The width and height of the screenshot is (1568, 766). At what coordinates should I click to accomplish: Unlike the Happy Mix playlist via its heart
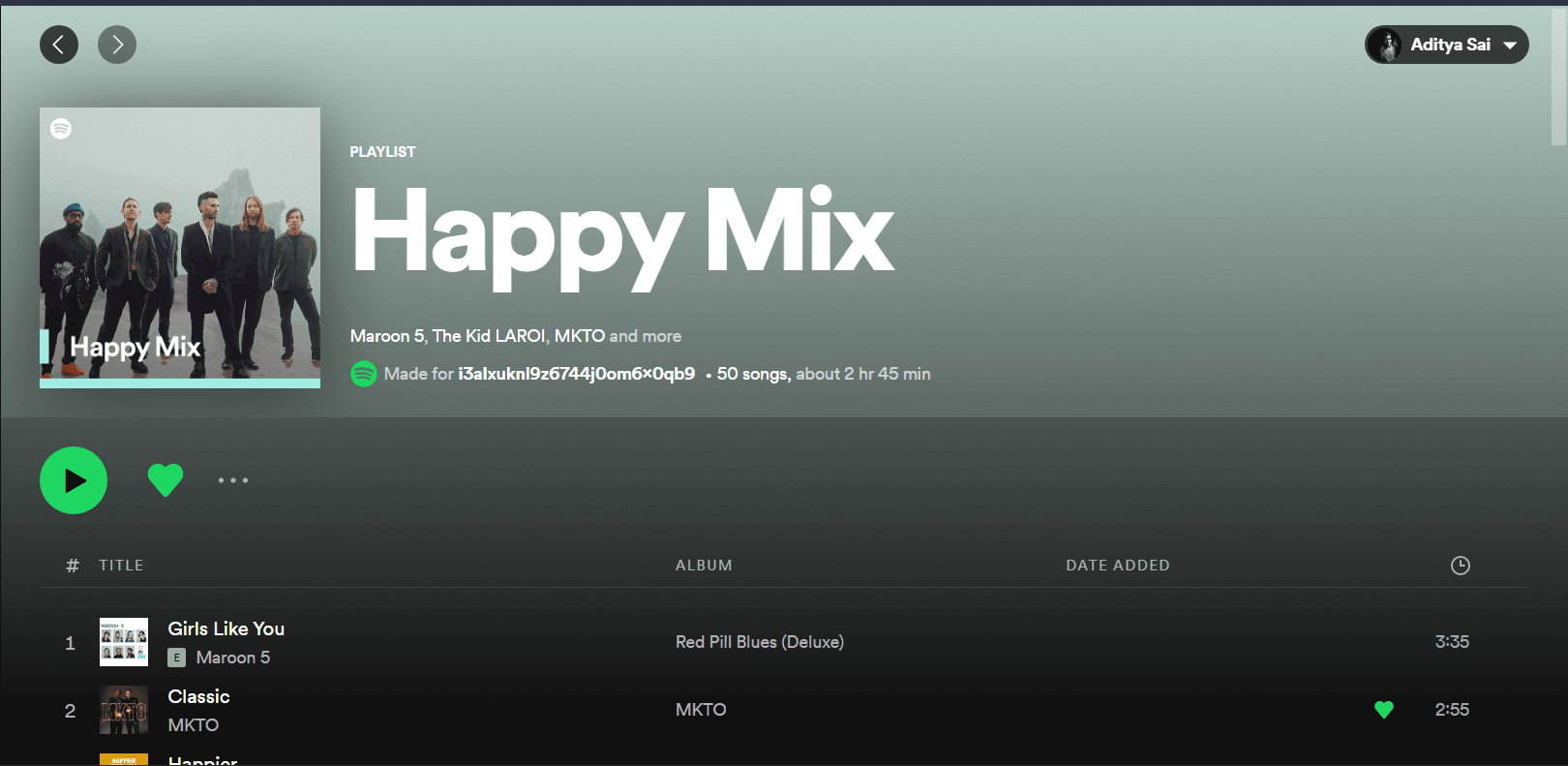pos(166,480)
